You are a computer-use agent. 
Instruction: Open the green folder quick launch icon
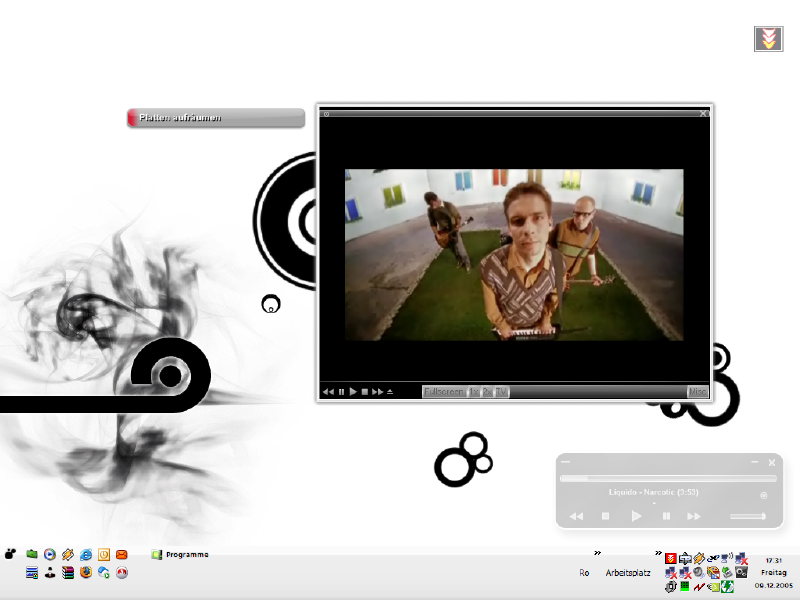point(32,554)
